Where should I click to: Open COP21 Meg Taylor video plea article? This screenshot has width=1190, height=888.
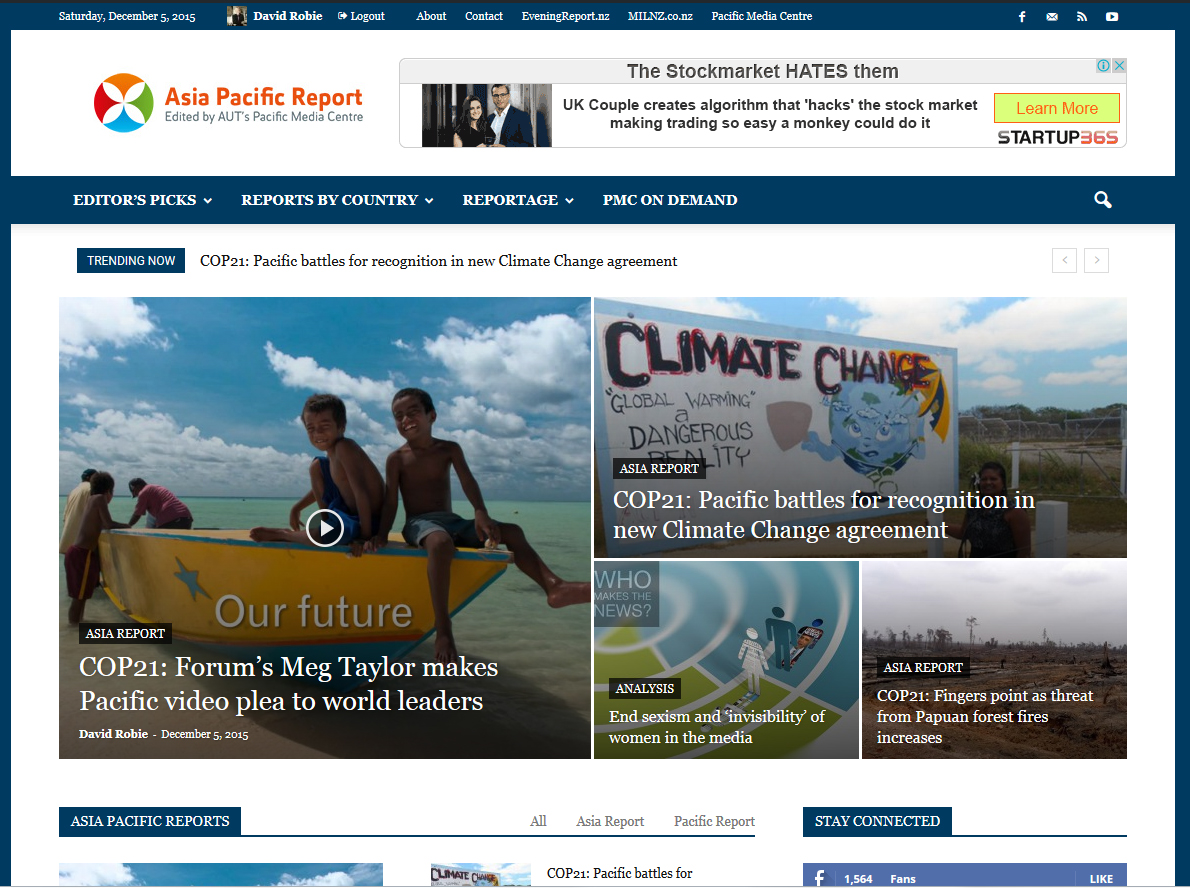pyautogui.click(x=288, y=684)
